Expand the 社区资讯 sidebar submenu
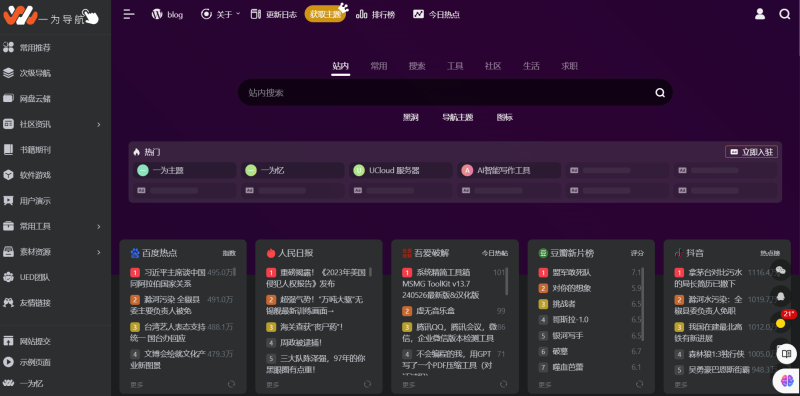Viewport: 800px width, 396px height. [x=99, y=125]
